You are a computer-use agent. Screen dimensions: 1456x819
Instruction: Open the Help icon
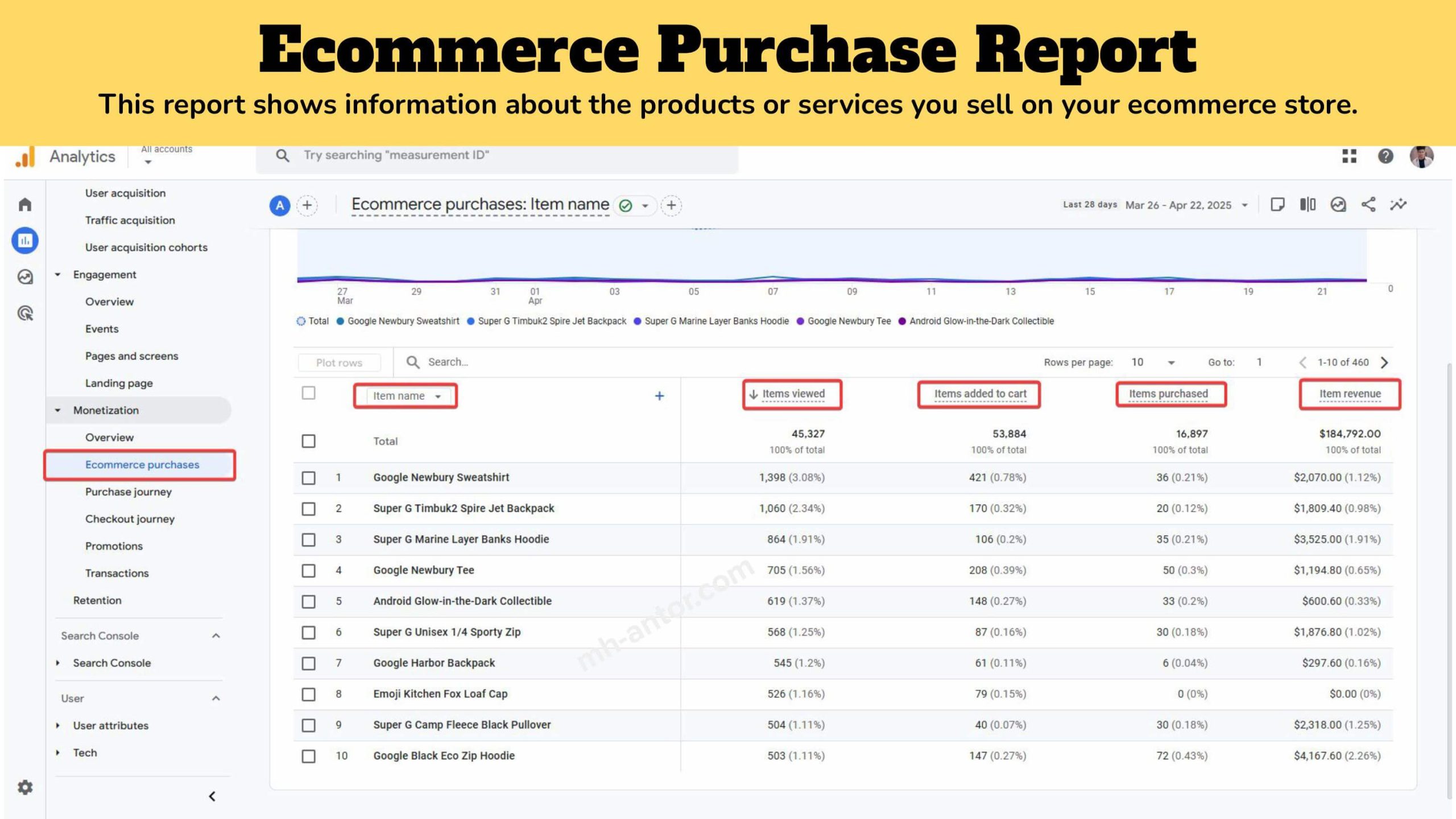1385,156
